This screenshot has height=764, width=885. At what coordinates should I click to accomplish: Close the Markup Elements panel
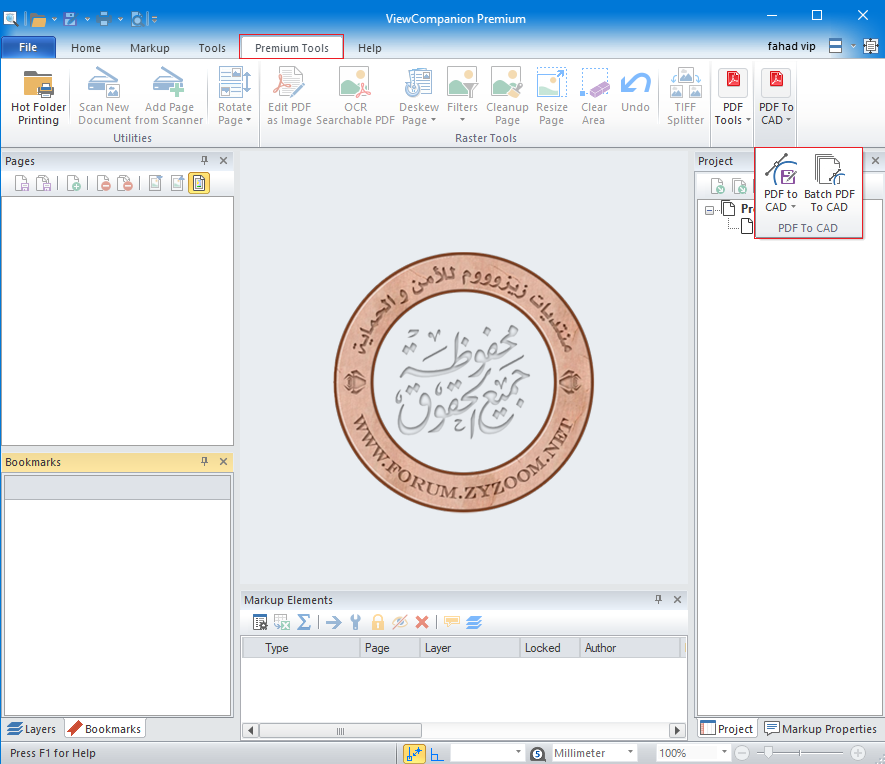677,599
